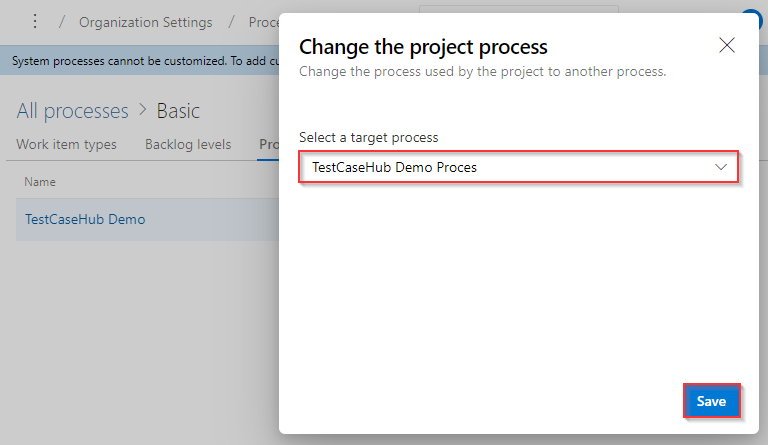
Task: Click the system processes info banner
Action: [x=140, y=61]
